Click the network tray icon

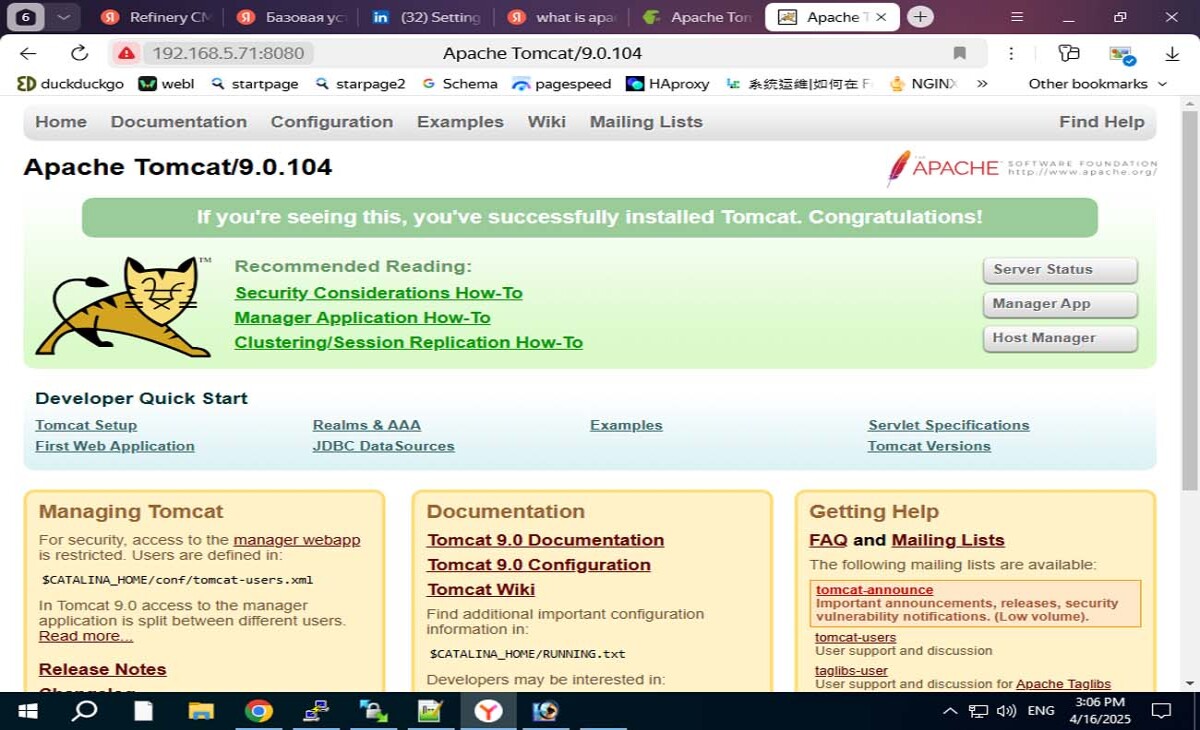[x=978, y=711]
